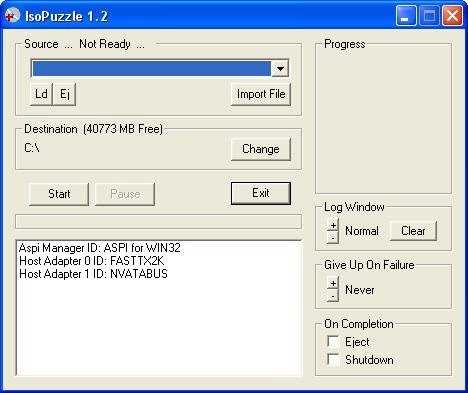This screenshot has height=393, width=468.
Task: Close the IsoPuzzle window
Action: click(x=452, y=16)
